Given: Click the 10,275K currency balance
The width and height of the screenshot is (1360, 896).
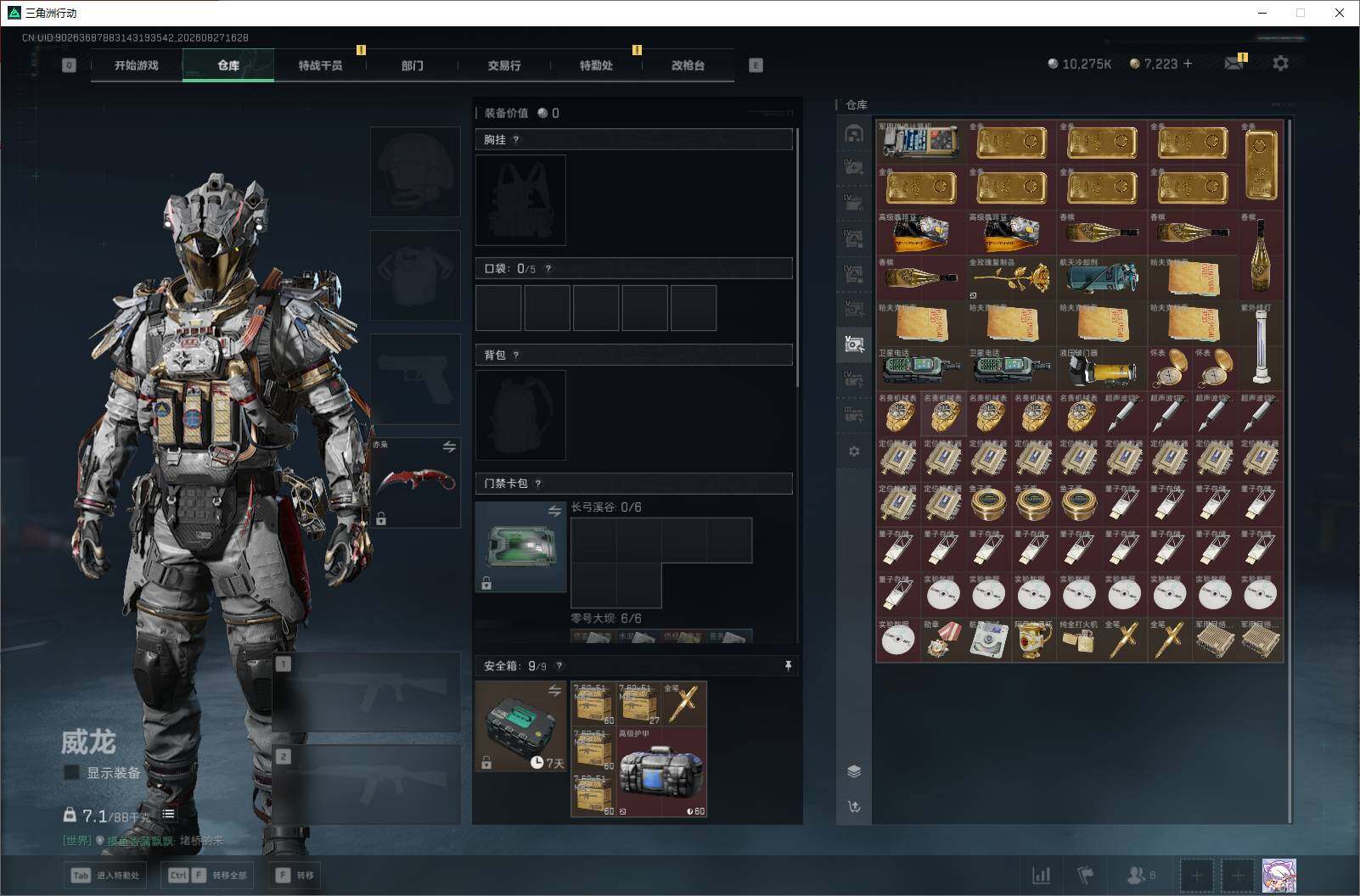Looking at the screenshot, I should (x=1079, y=64).
